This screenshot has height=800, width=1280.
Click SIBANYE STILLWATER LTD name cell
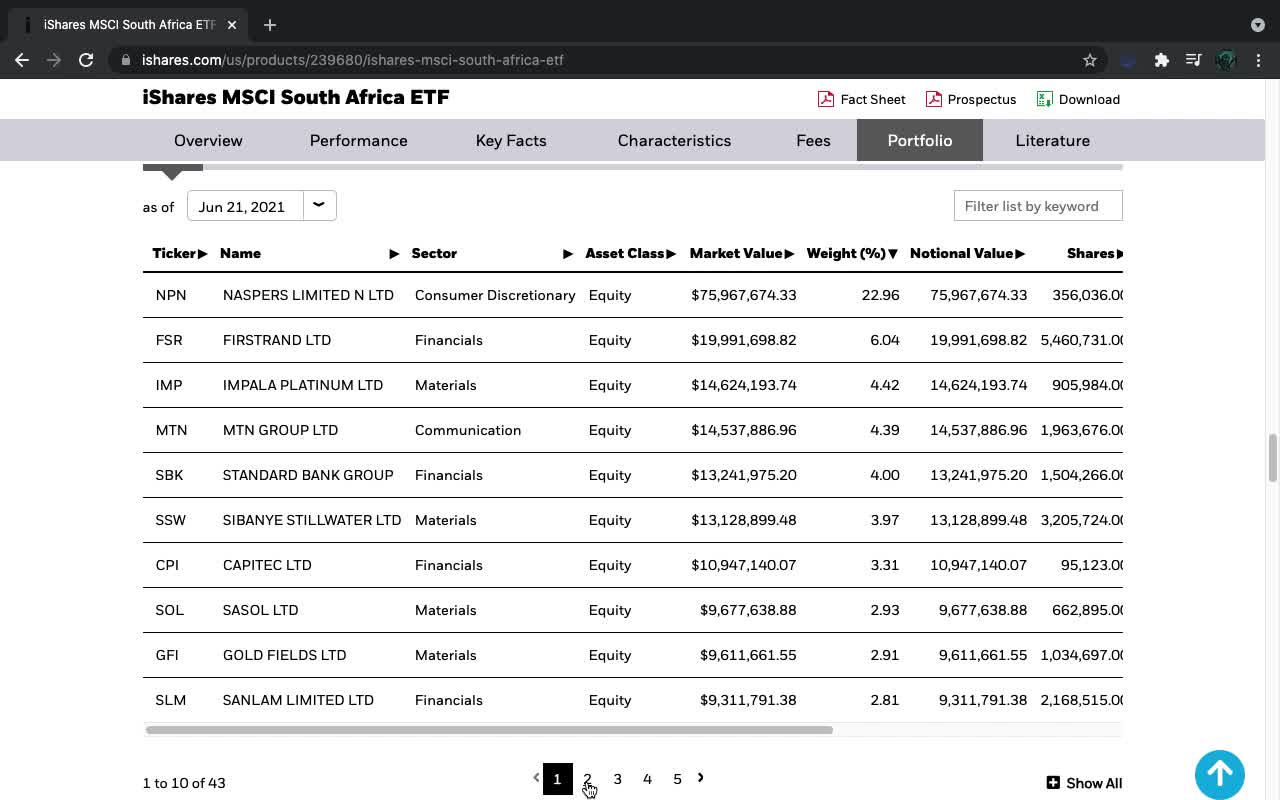(x=312, y=520)
